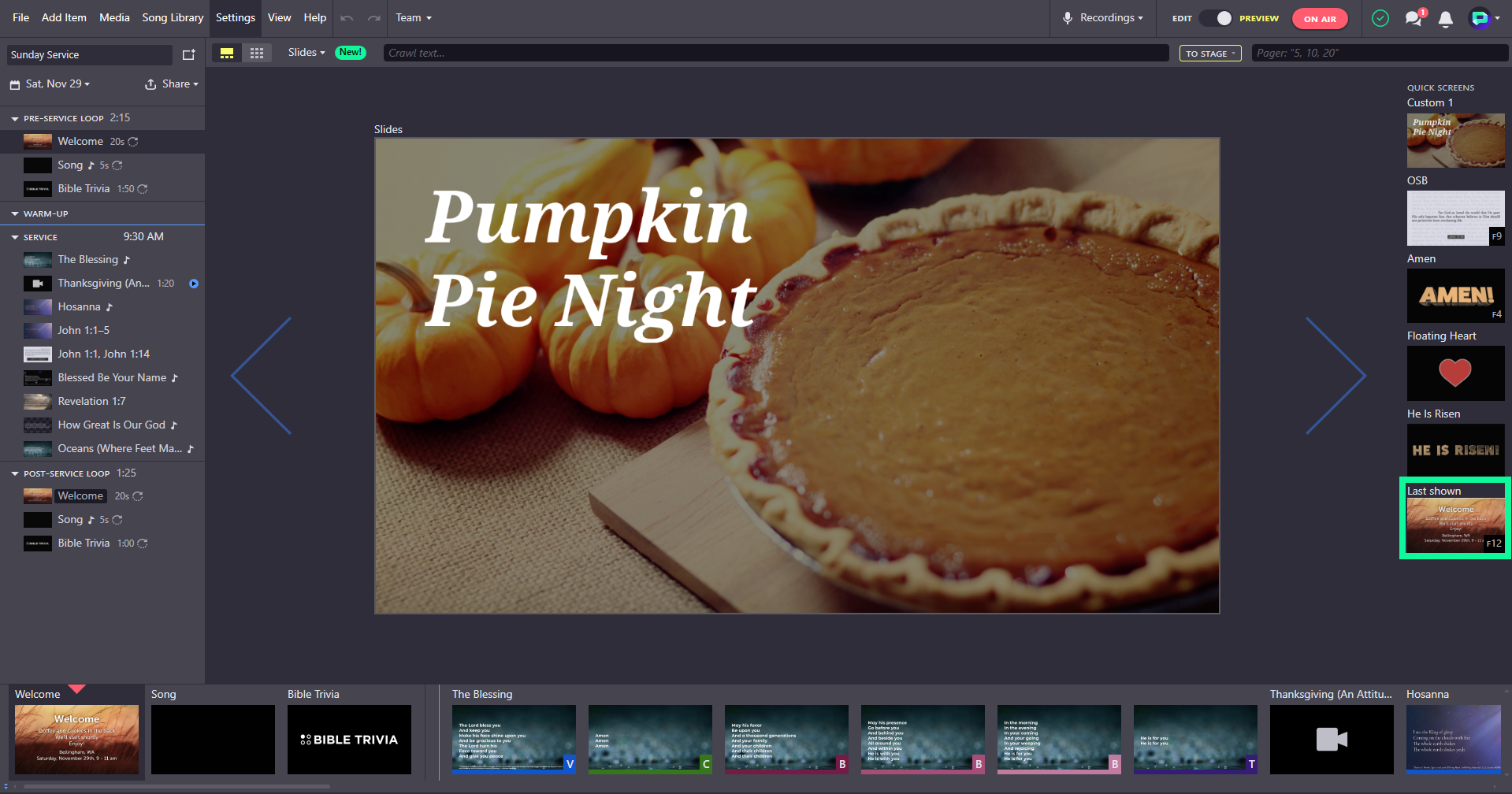Click the horizontal filmstrip scrollbar
This screenshot has height=794, width=1512.
176,786
